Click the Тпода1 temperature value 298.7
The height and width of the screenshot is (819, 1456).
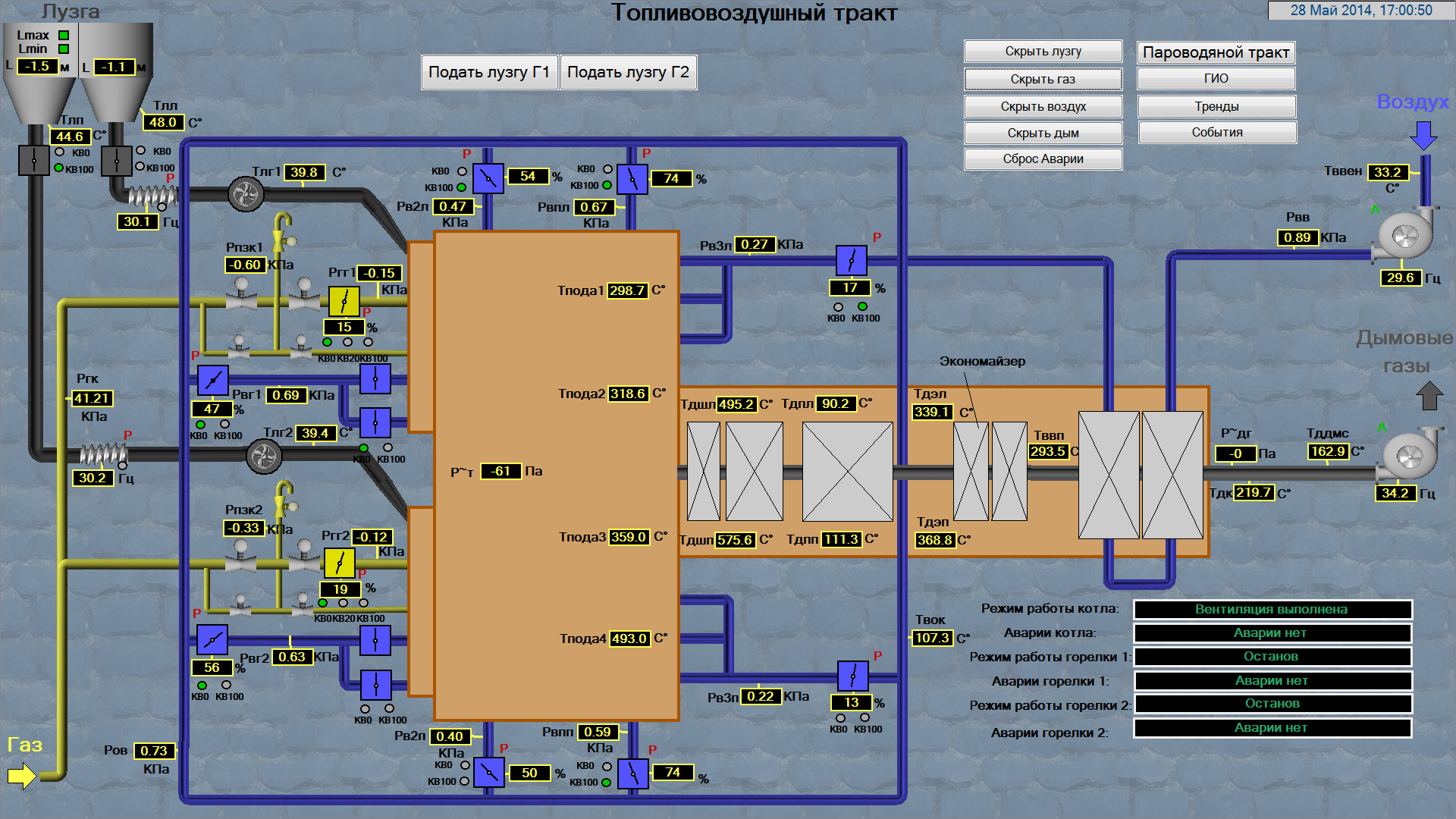pos(627,290)
